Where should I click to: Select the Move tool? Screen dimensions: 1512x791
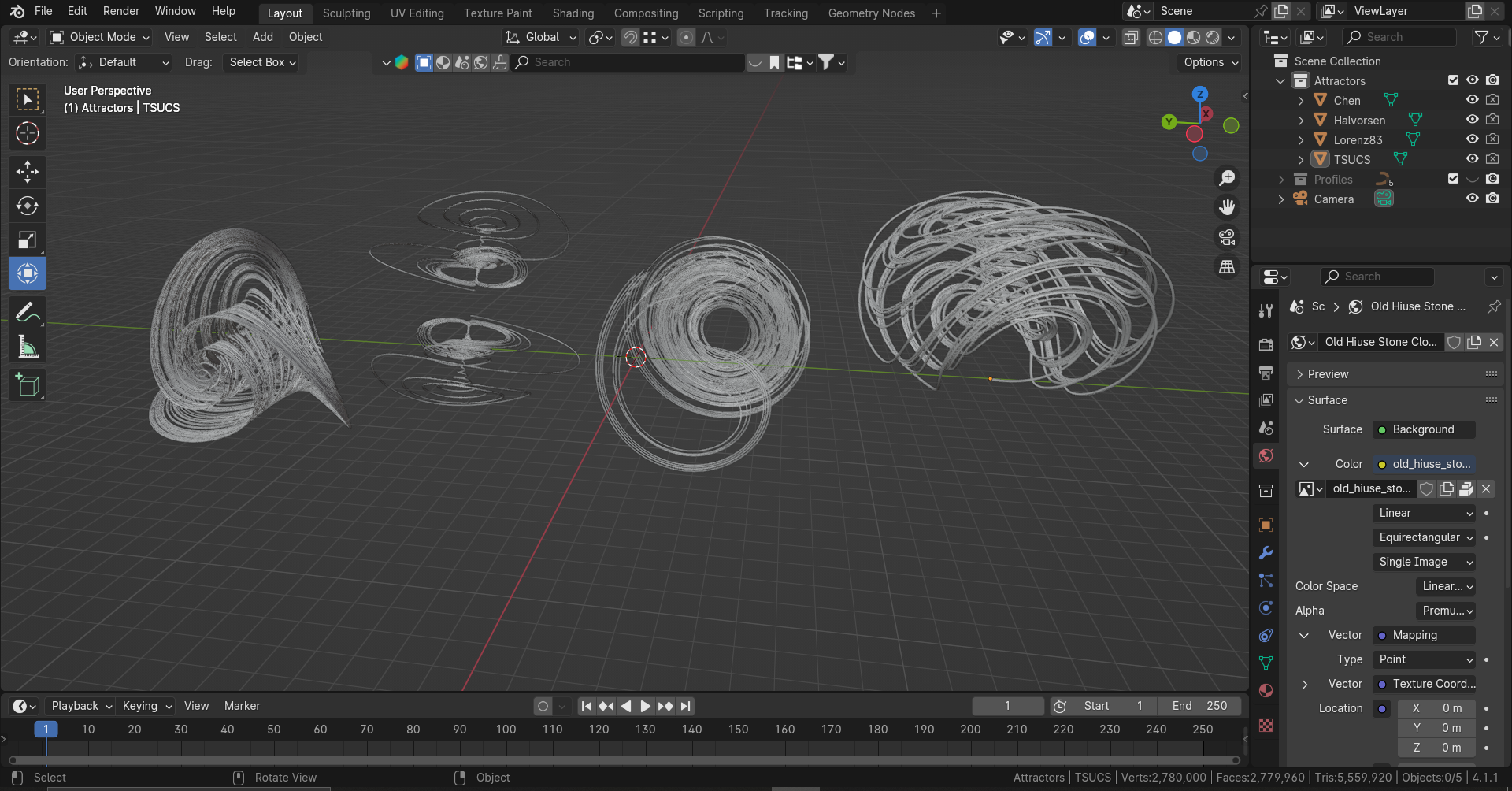tap(28, 171)
